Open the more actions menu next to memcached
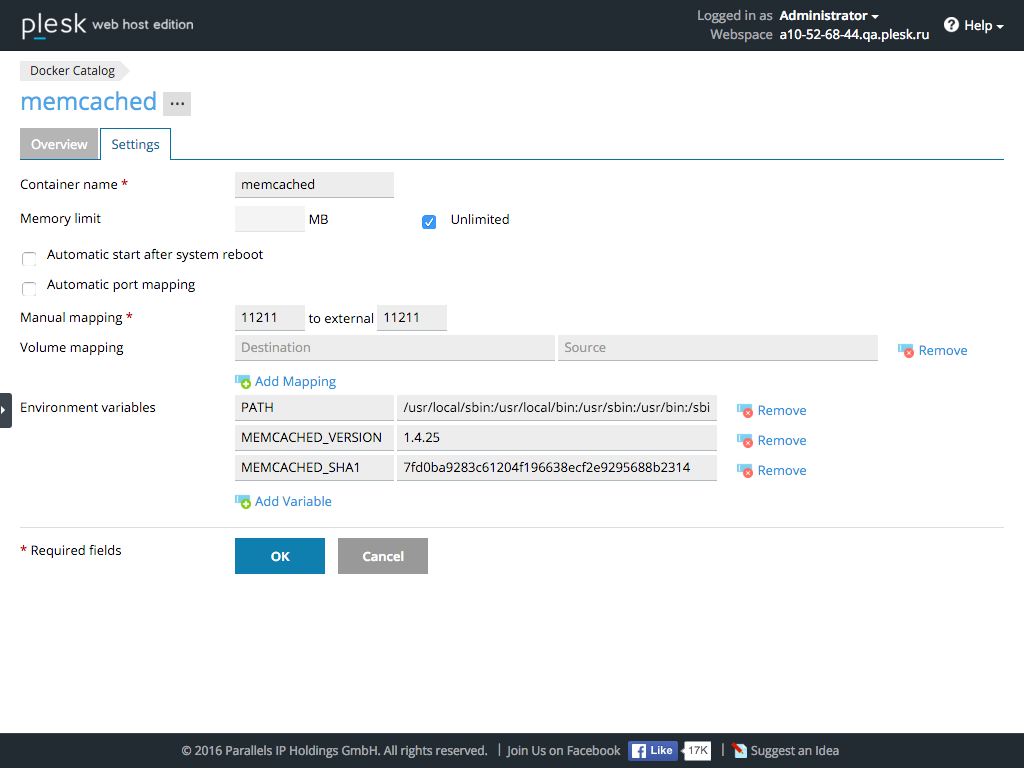1024x768 pixels. click(177, 103)
